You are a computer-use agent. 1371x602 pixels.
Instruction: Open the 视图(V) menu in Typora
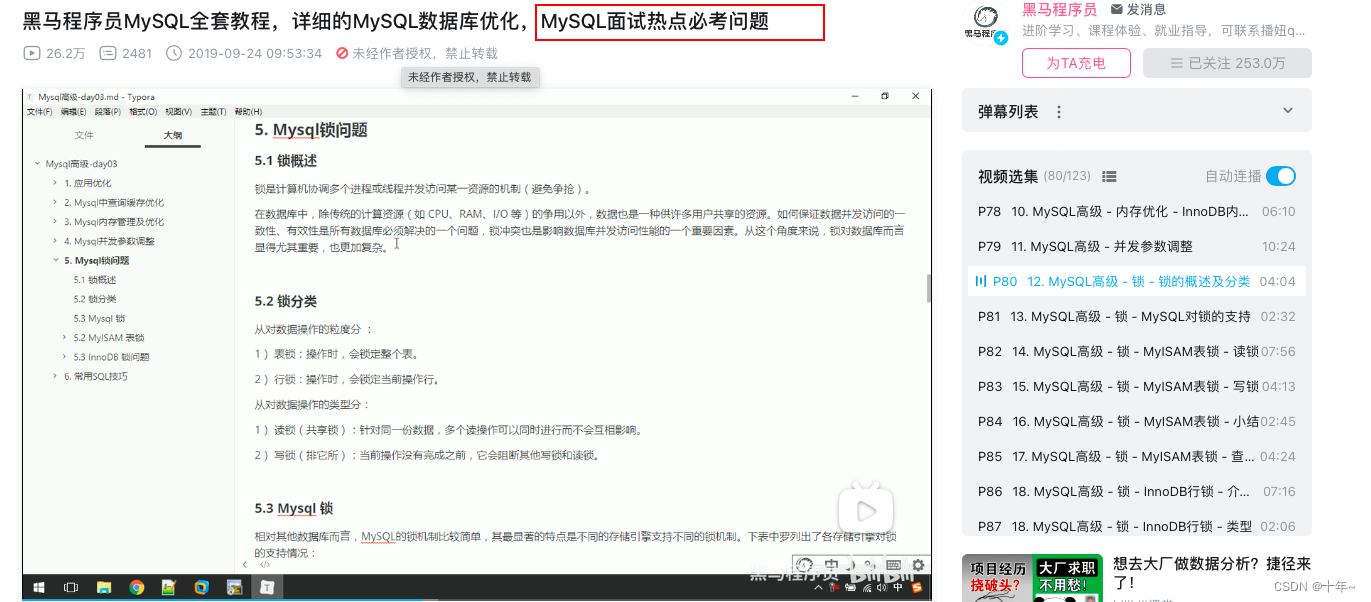click(178, 112)
